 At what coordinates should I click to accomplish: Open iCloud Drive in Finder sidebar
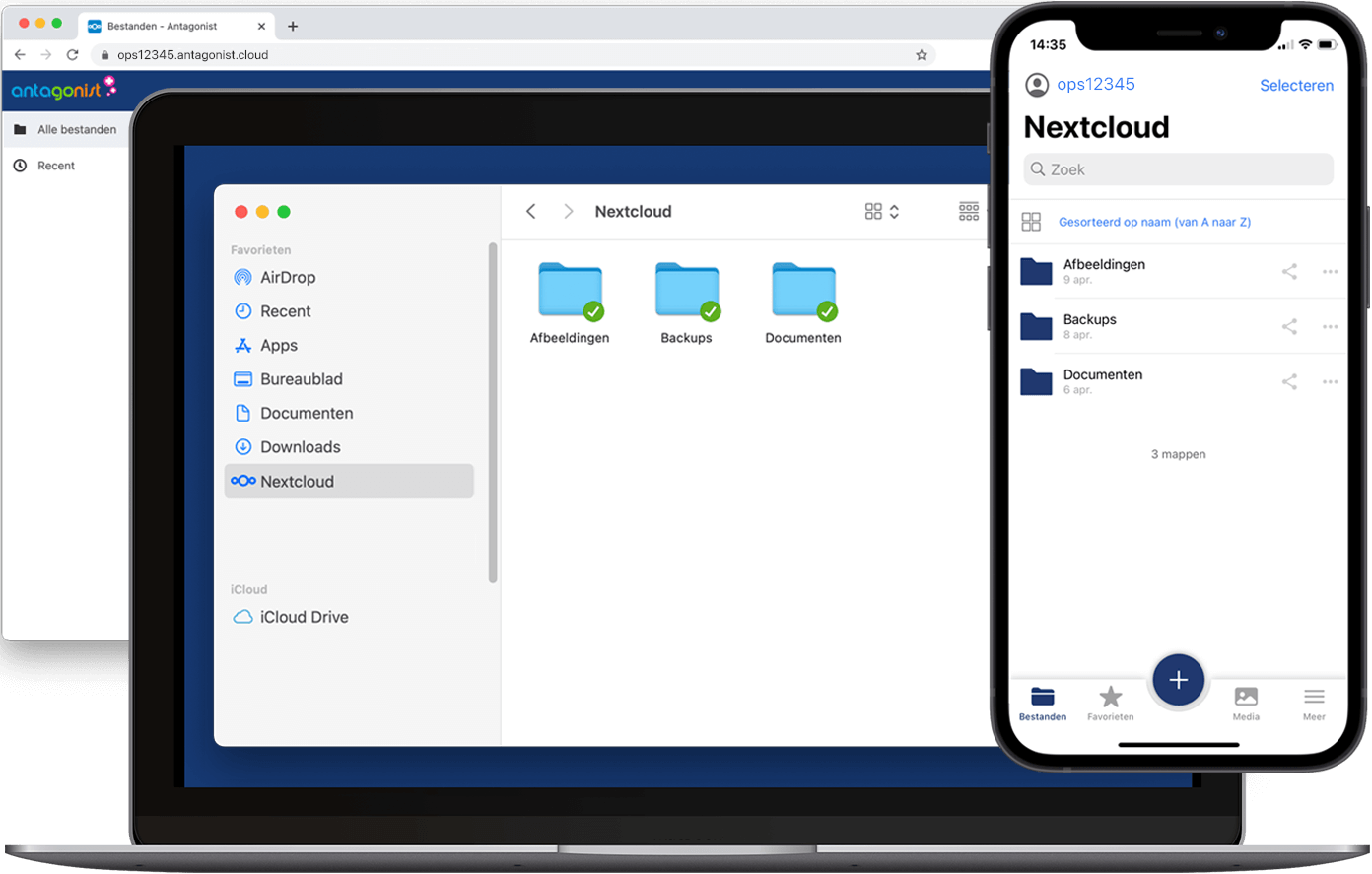tap(291, 617)
